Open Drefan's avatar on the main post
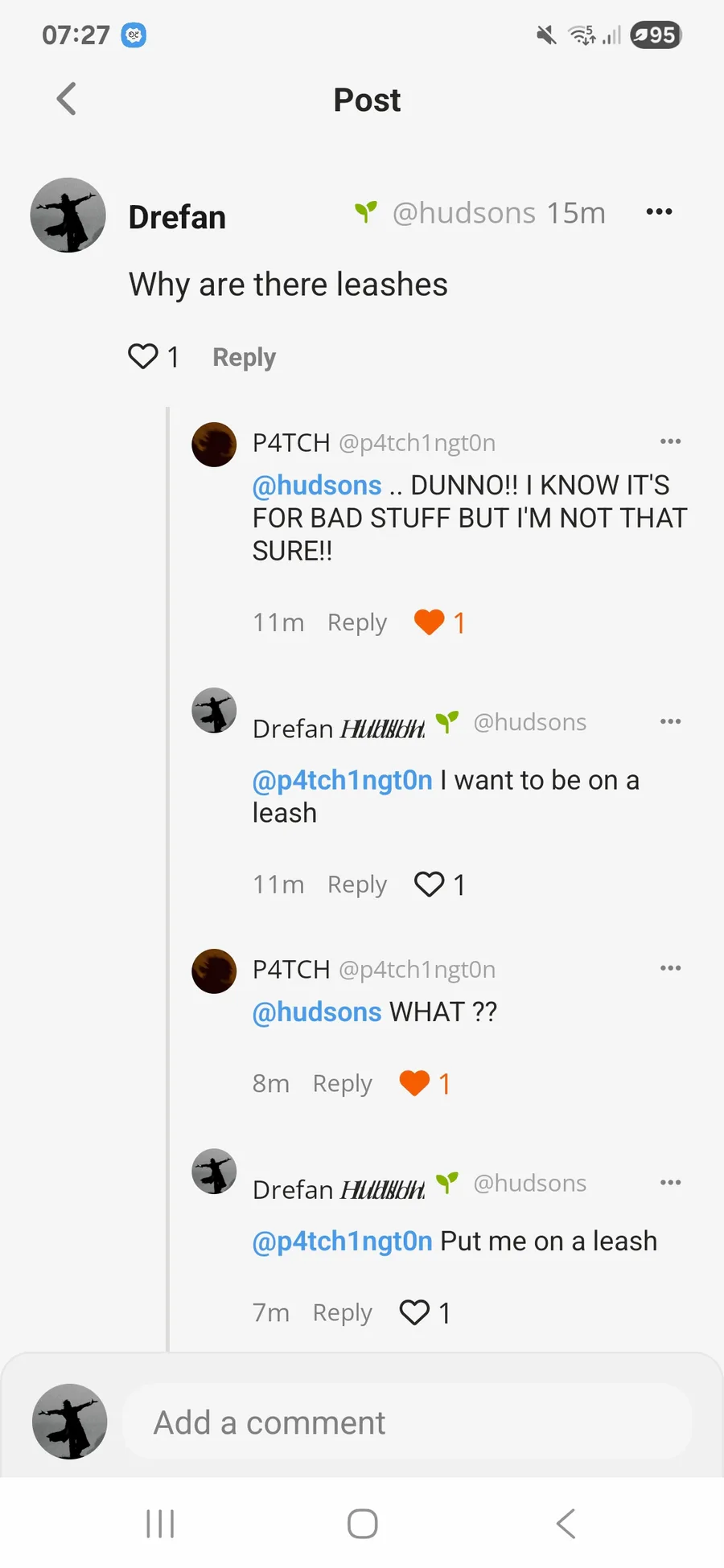The height and width of the screenshot is (1568, 724). tap(68, 215)
